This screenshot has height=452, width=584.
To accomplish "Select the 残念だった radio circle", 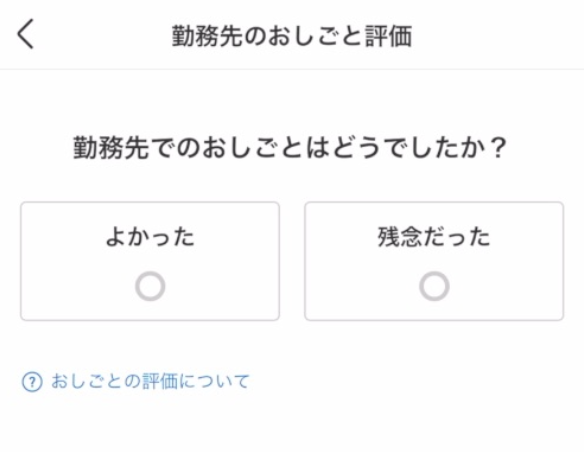I will pos(434,286).
